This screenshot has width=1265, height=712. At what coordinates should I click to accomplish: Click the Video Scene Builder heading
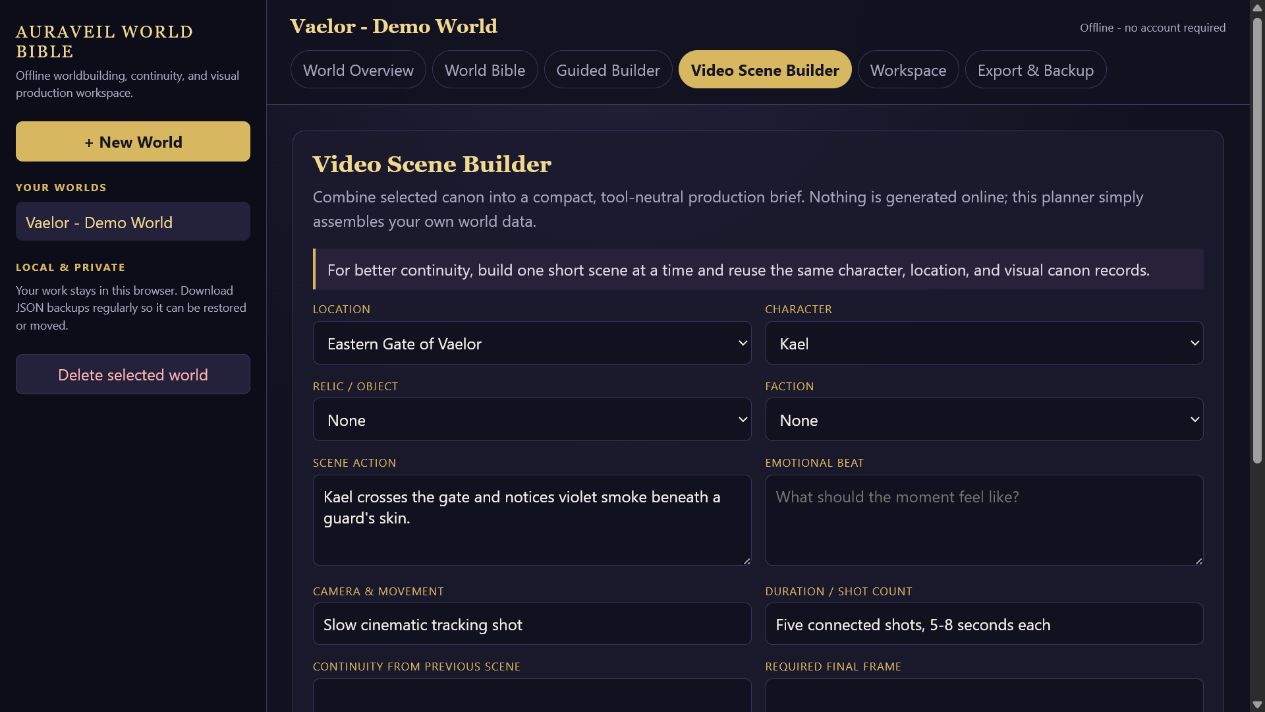(x=432, y=164)
